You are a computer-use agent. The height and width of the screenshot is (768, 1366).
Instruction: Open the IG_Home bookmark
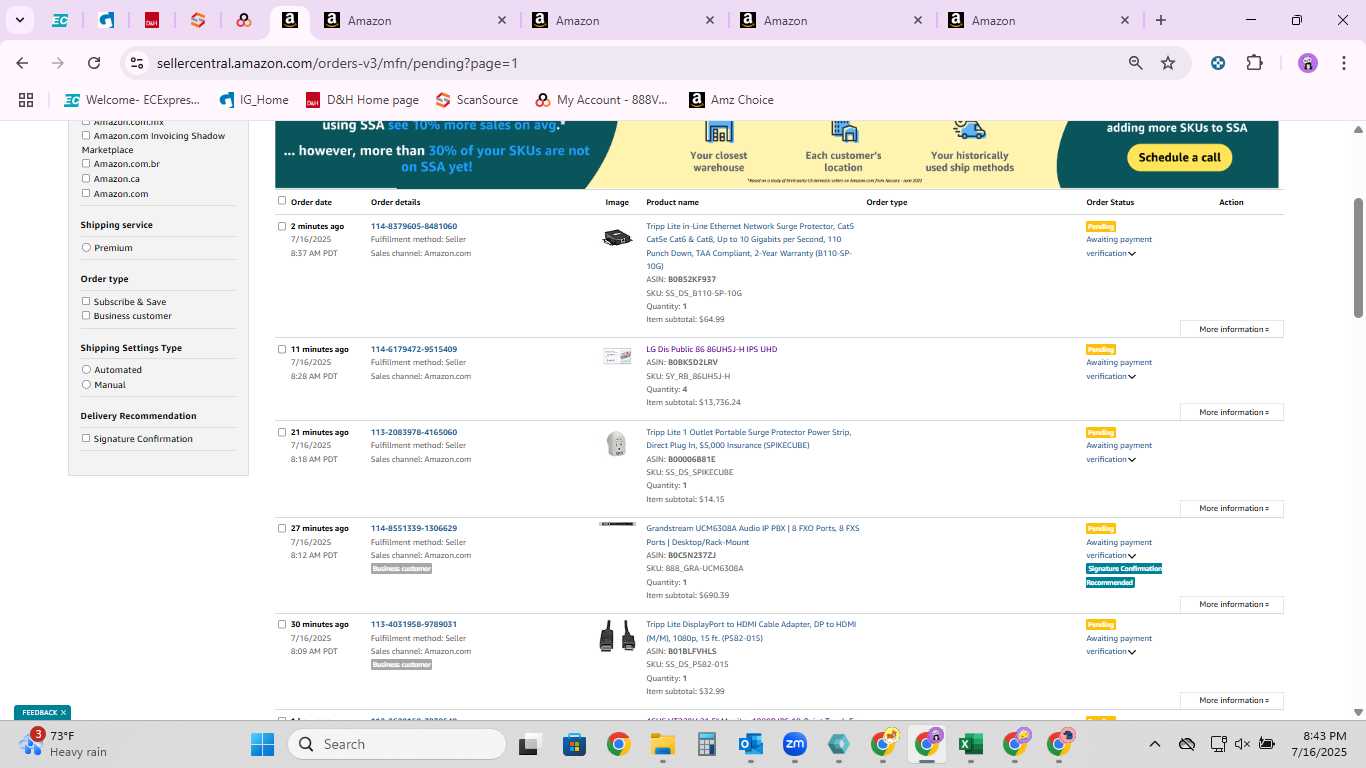point(254,100)
